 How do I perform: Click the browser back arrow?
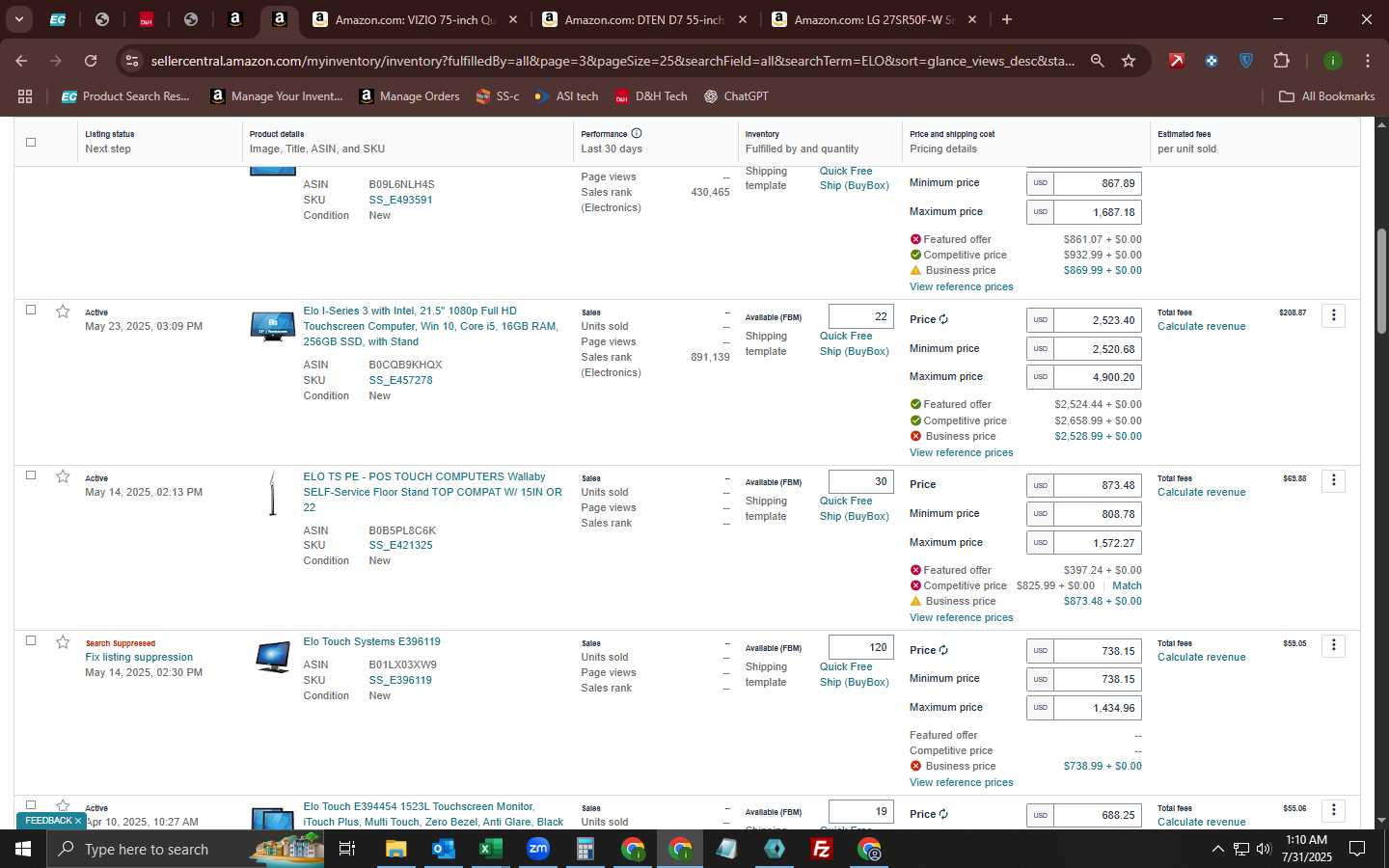(21, 61)
